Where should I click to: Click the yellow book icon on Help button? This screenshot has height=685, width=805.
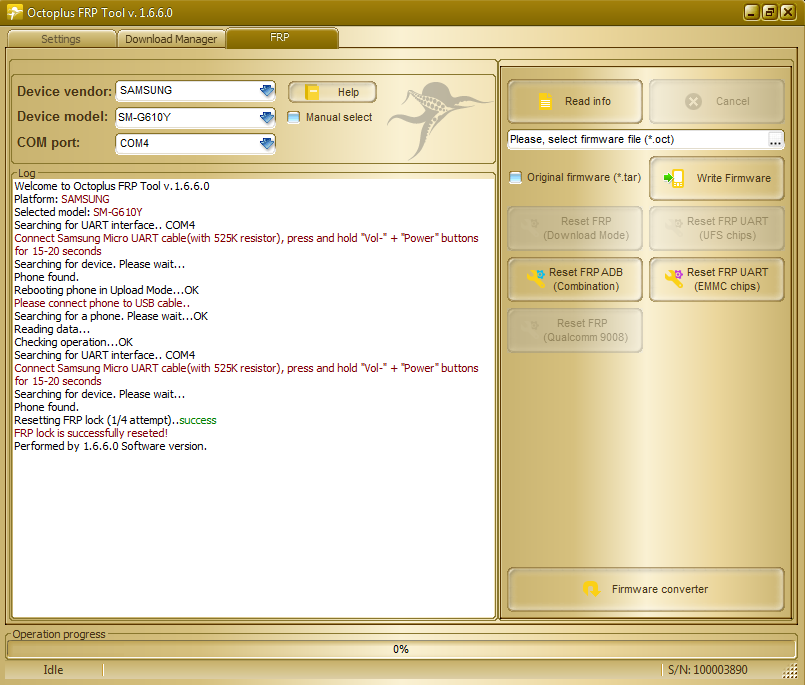(x=312, y=92)
